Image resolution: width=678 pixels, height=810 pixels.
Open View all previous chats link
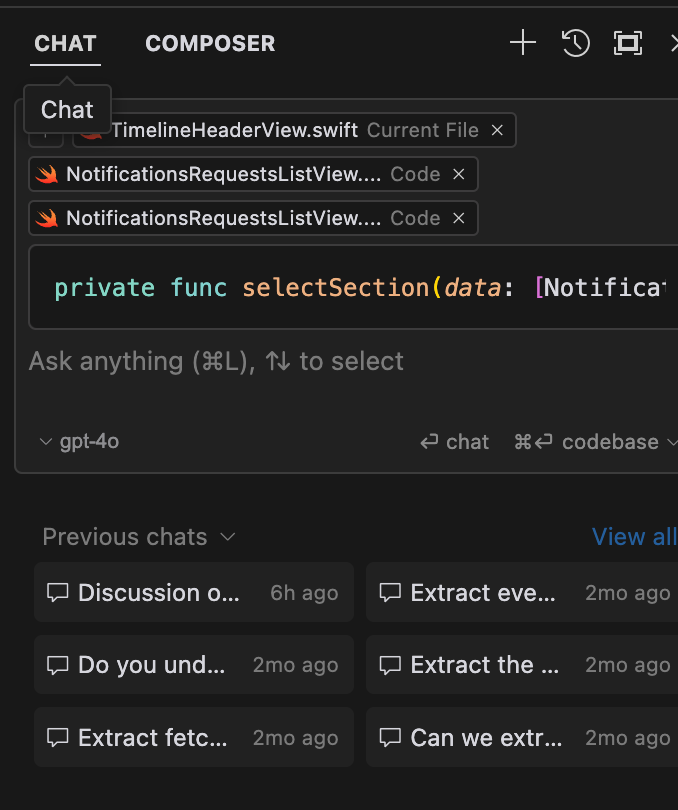pyautogui.click(x=633, y=537)
